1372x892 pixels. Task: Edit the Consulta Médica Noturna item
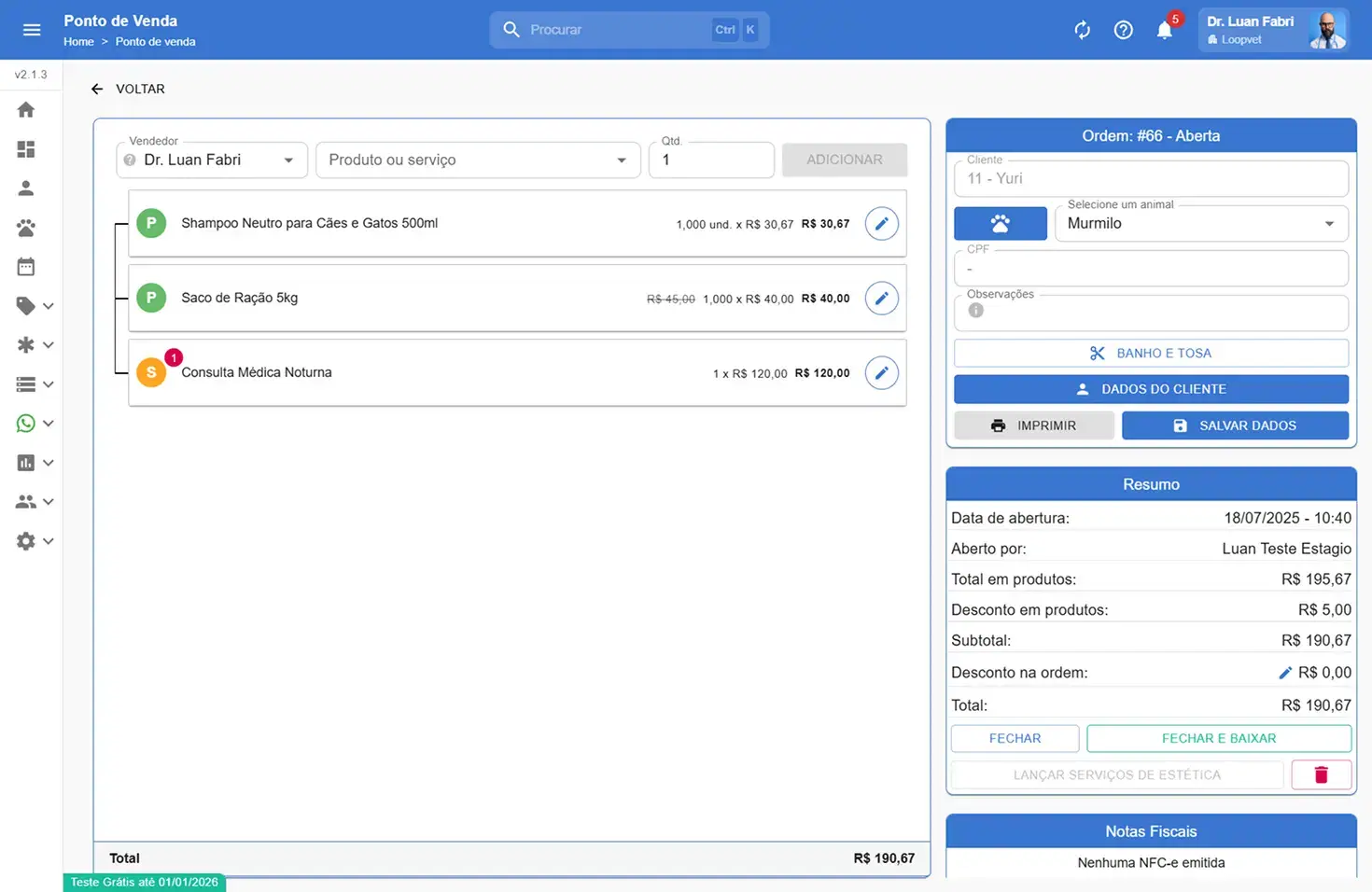(x=881, y=373)
